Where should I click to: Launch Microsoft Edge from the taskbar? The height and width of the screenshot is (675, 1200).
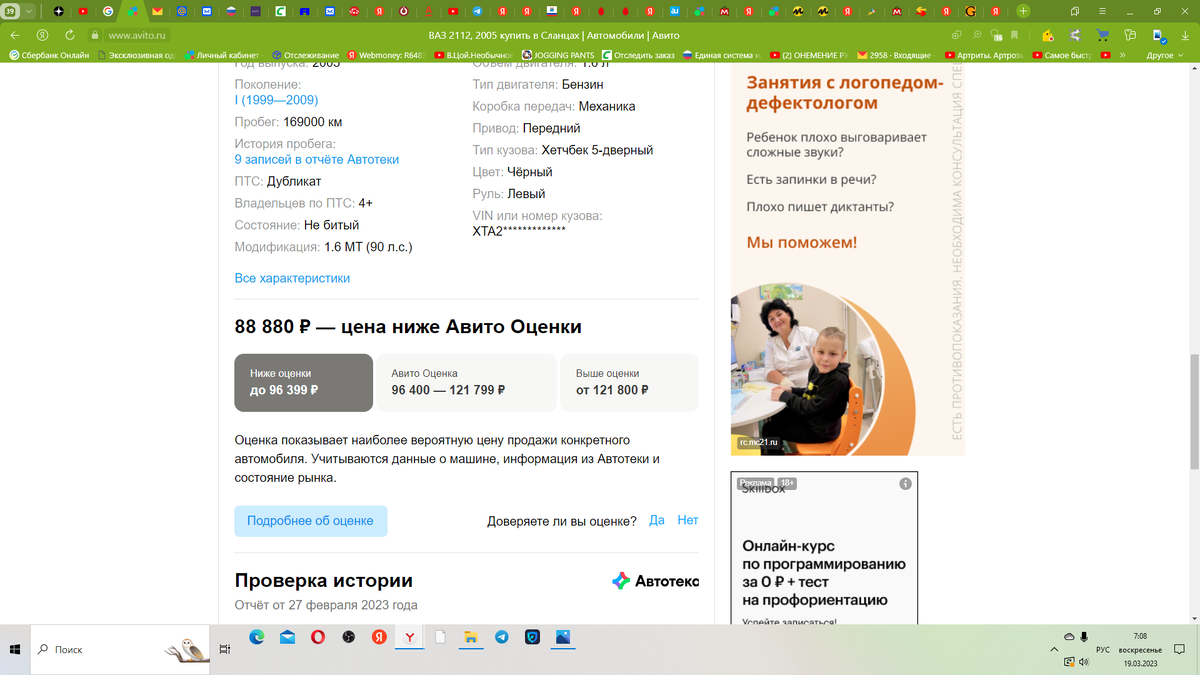tap(257, 637)
